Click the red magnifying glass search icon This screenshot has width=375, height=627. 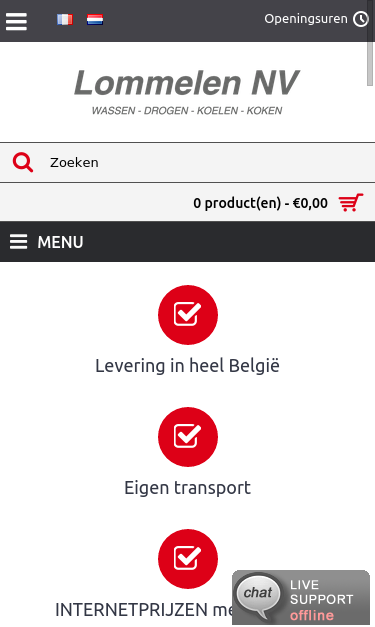pyautogui.click(x=23, y=162)
